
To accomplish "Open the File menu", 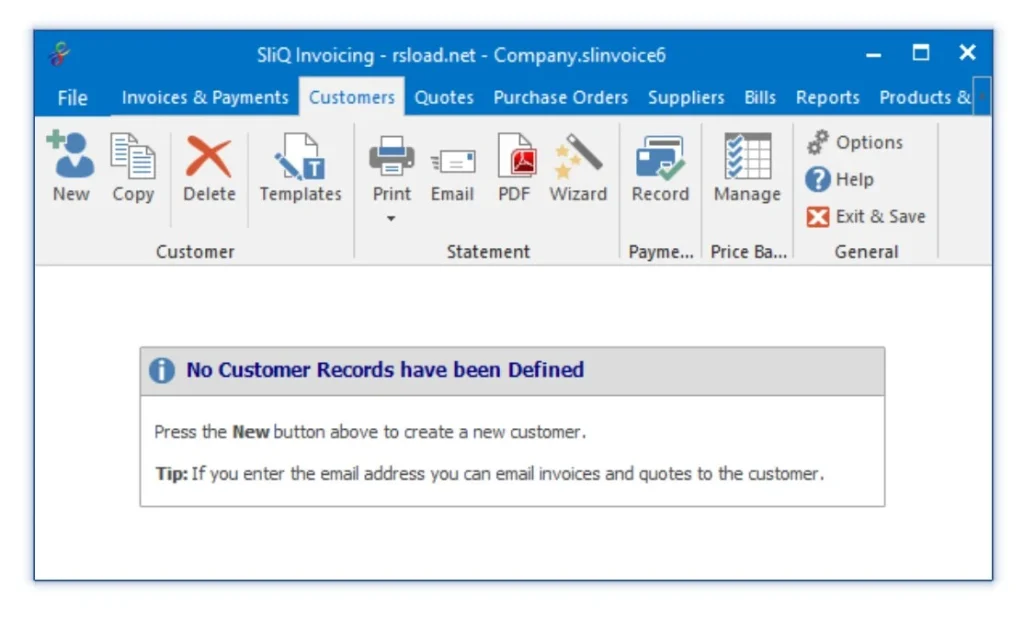I will click(x=72, y=98).
